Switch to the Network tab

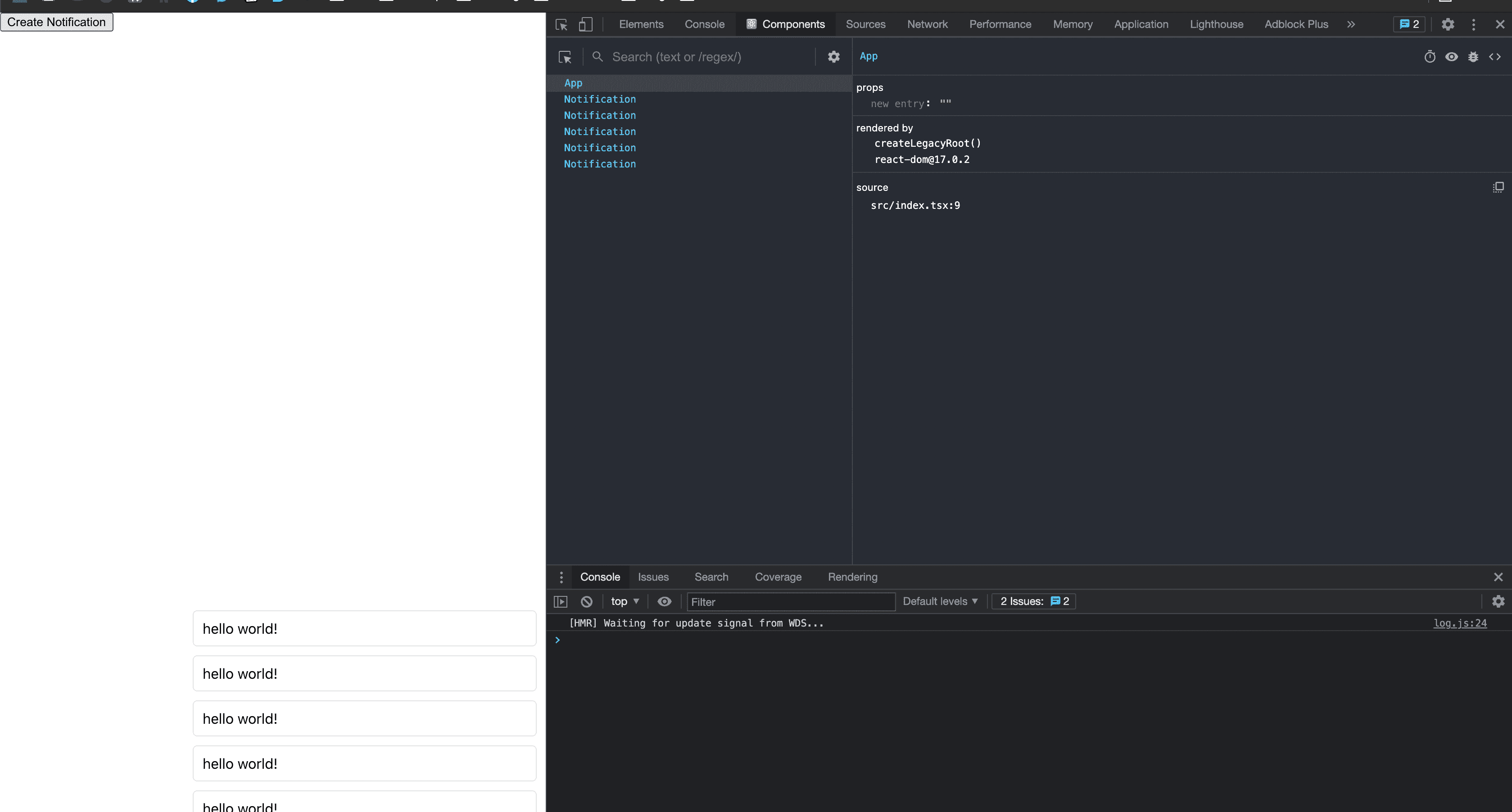tap(928, 24)
